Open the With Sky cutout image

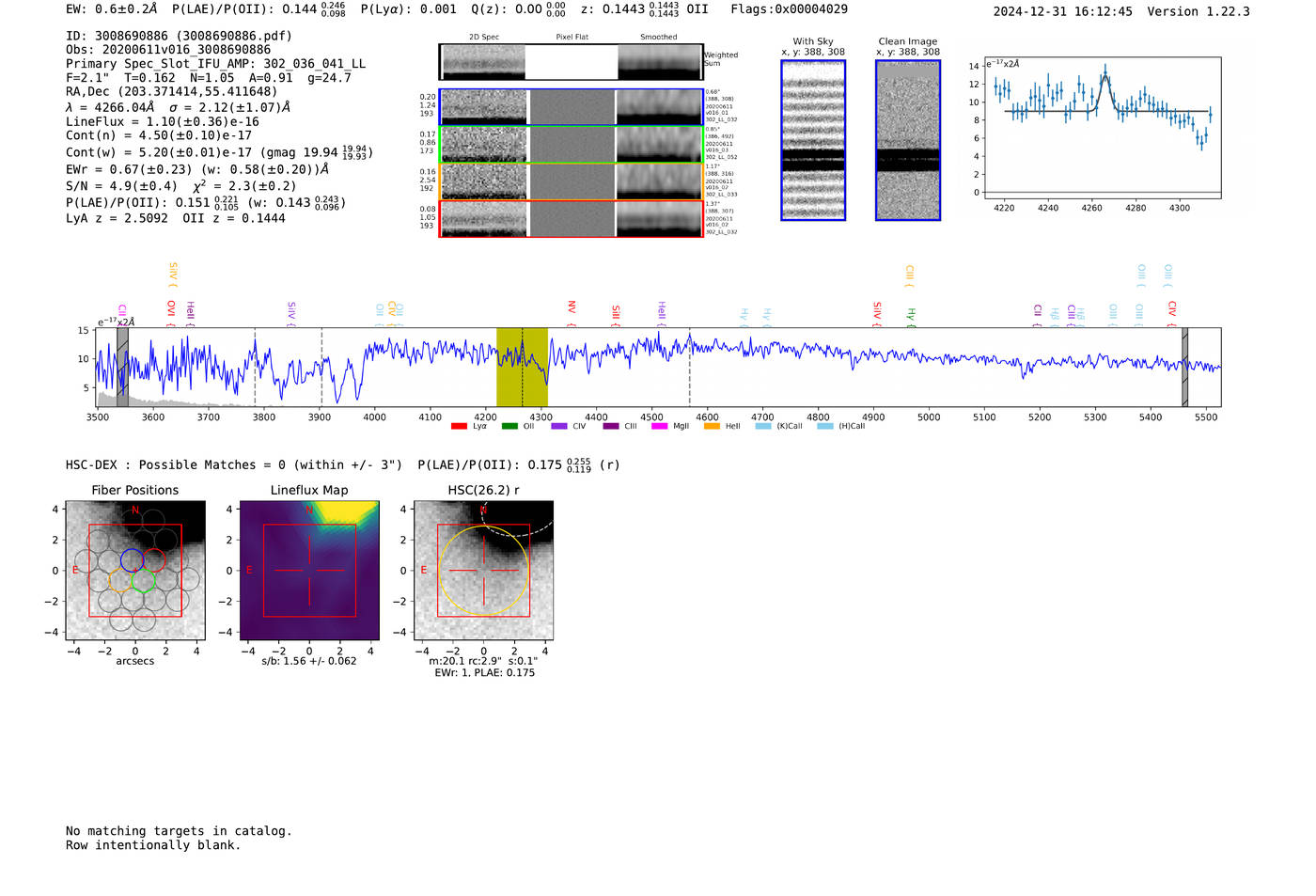813,140
